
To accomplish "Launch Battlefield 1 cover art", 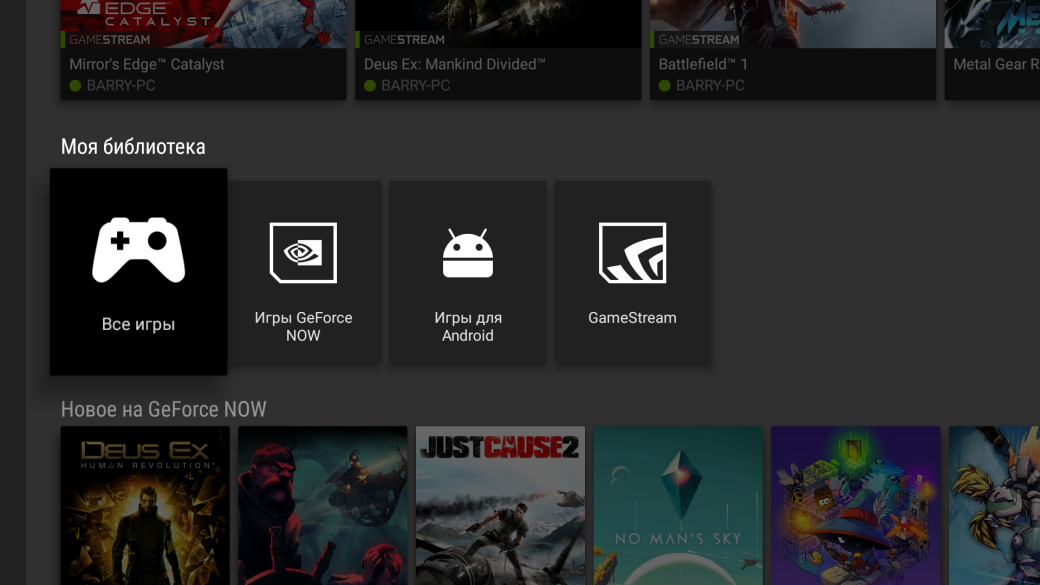I will point(793,24).
